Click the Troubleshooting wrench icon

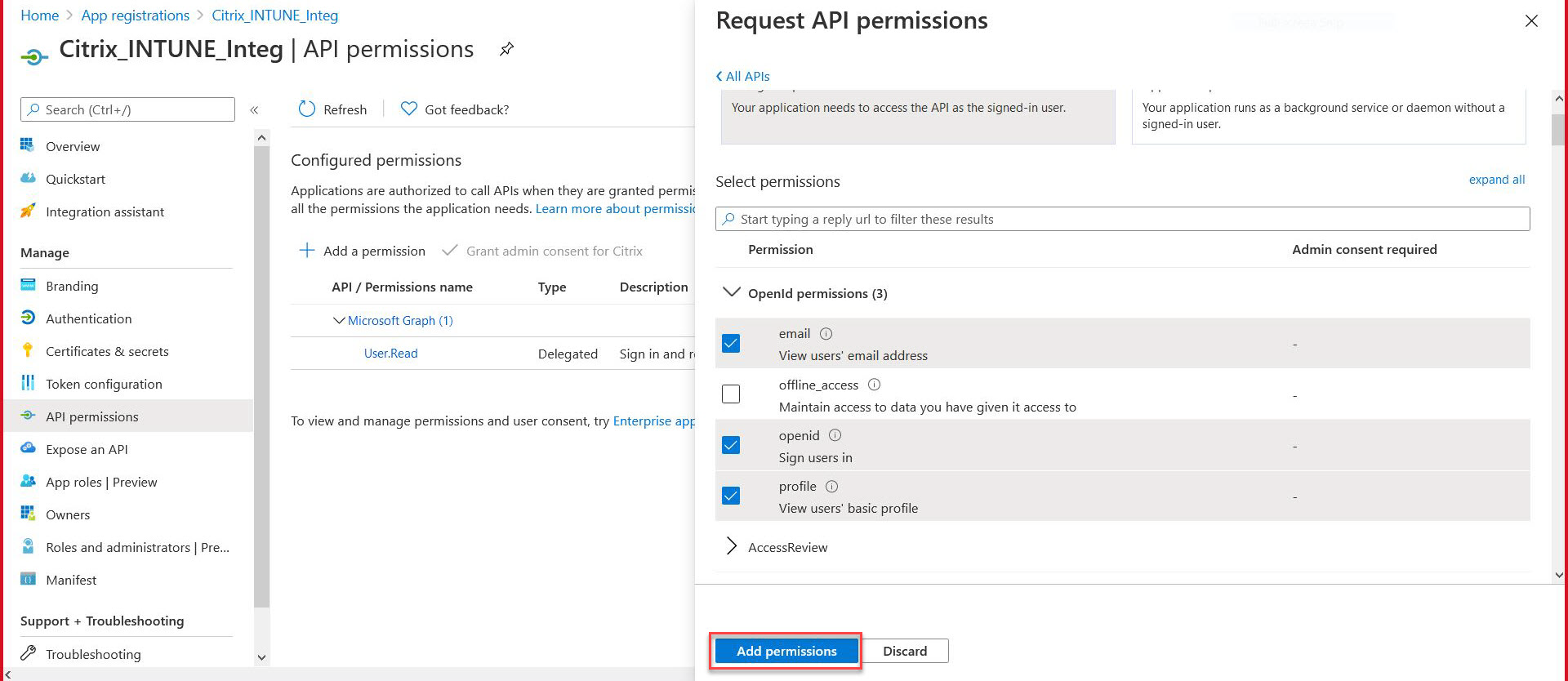(28, 653)
